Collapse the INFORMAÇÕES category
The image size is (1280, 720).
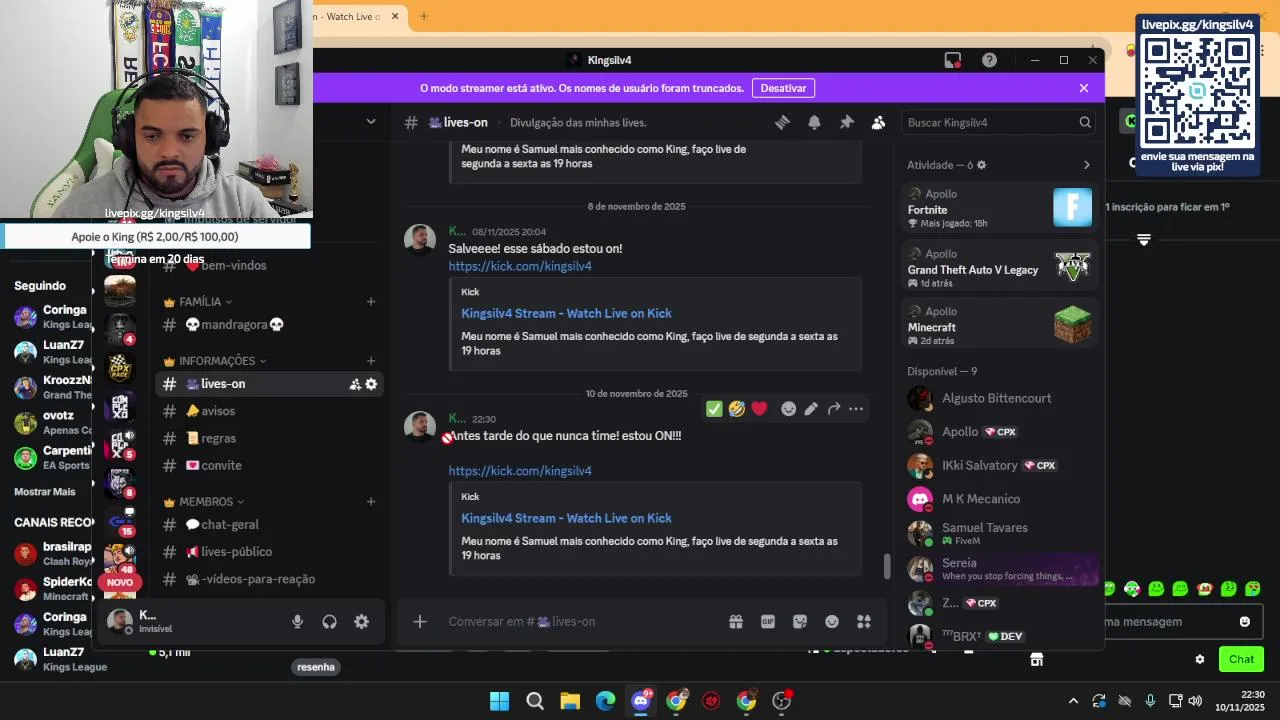[x=215, y=361]
